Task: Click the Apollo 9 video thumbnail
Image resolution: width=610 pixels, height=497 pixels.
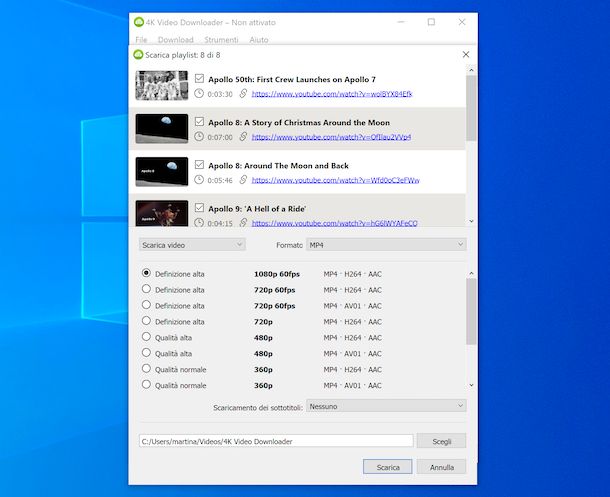Action: (x=162, y=213)
